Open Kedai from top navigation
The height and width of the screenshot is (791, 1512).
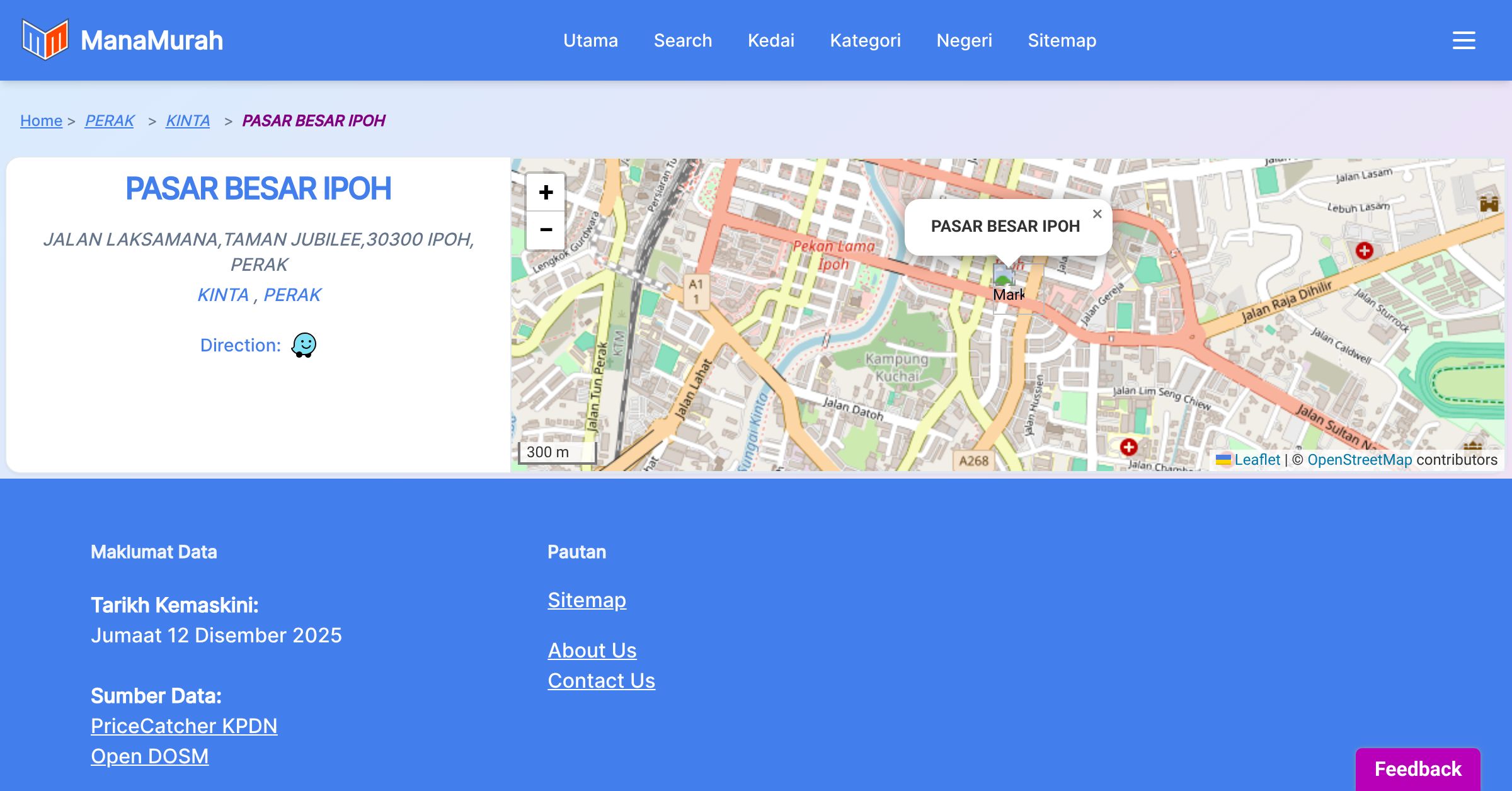pos(770,40)
